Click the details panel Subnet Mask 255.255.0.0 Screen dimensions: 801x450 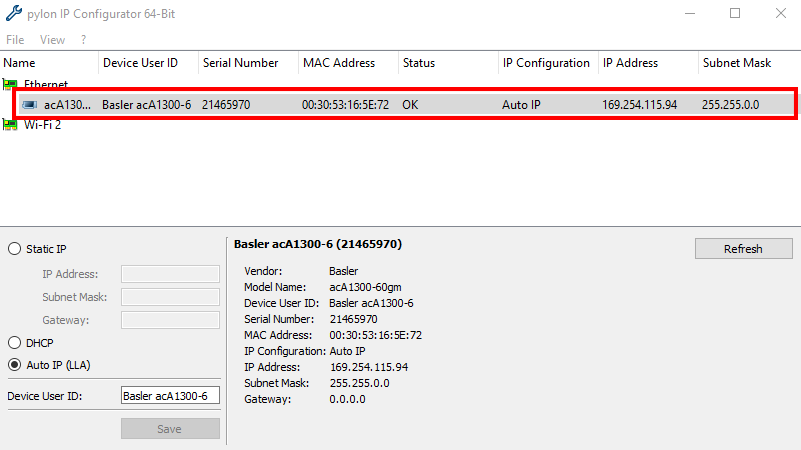360,383
